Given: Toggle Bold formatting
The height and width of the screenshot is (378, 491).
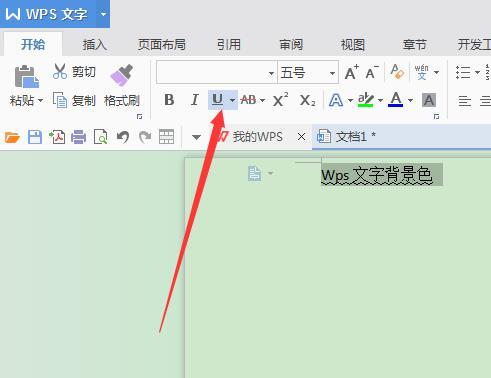Looking at the screenshot, I should [x=169, y=100].
